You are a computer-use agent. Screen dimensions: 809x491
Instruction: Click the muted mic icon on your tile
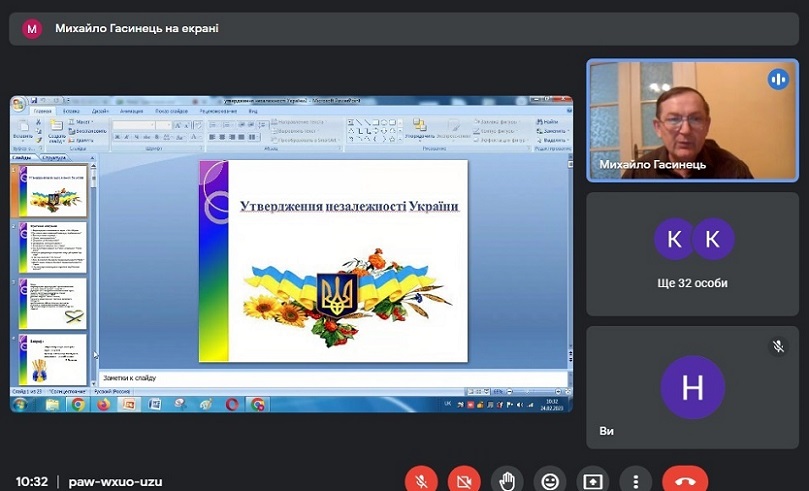click(x=778, y=347)
